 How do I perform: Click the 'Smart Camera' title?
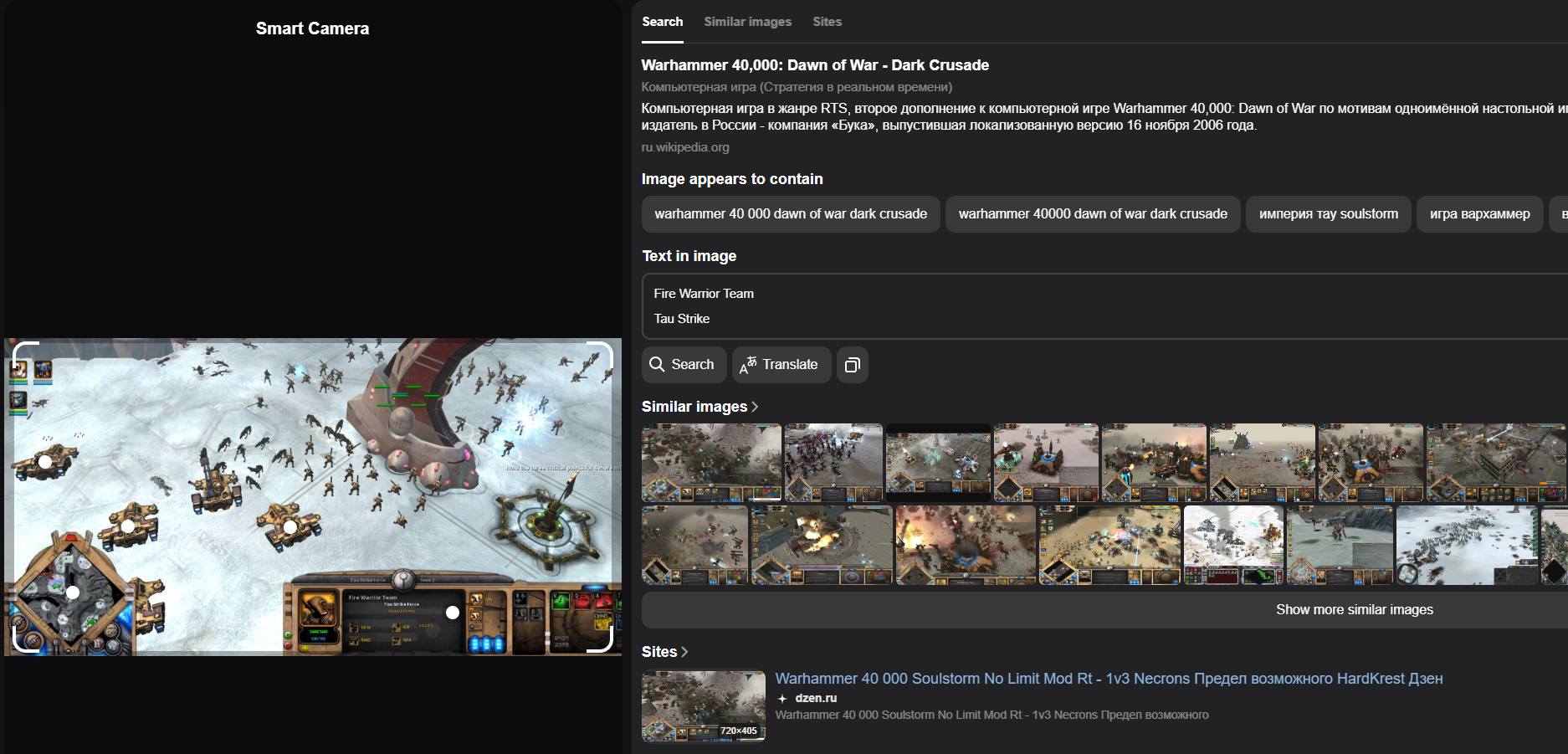click(x=312, y=28)
